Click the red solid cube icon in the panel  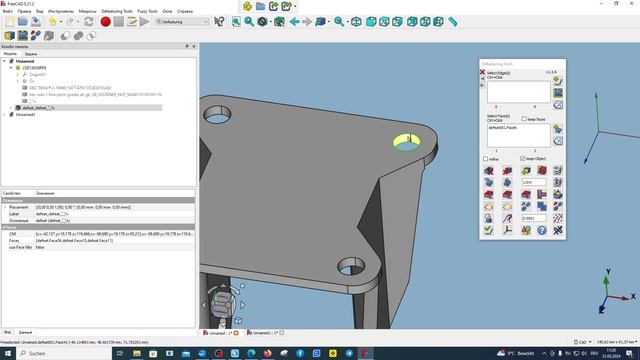[542, 170]
